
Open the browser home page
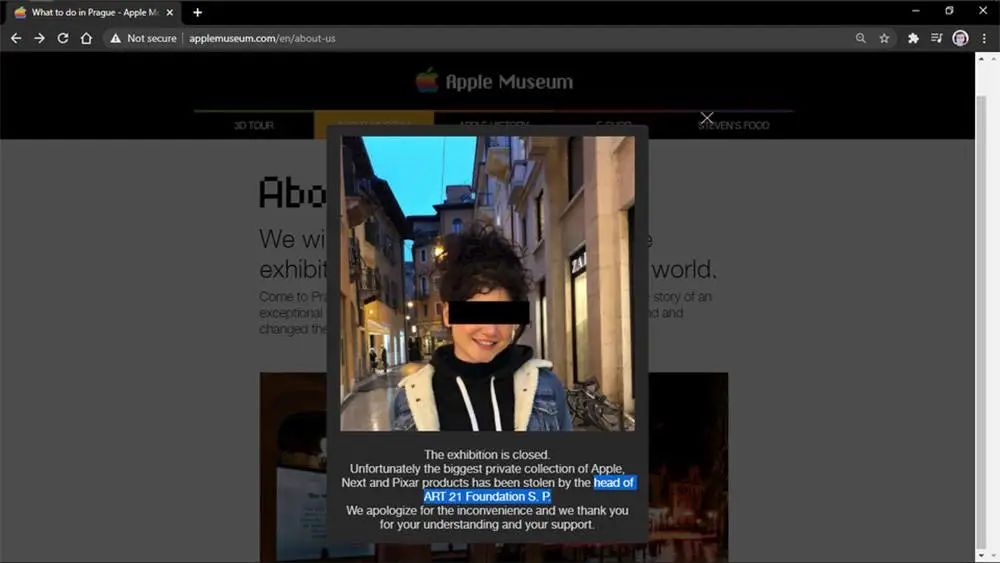tap(86, 38)
